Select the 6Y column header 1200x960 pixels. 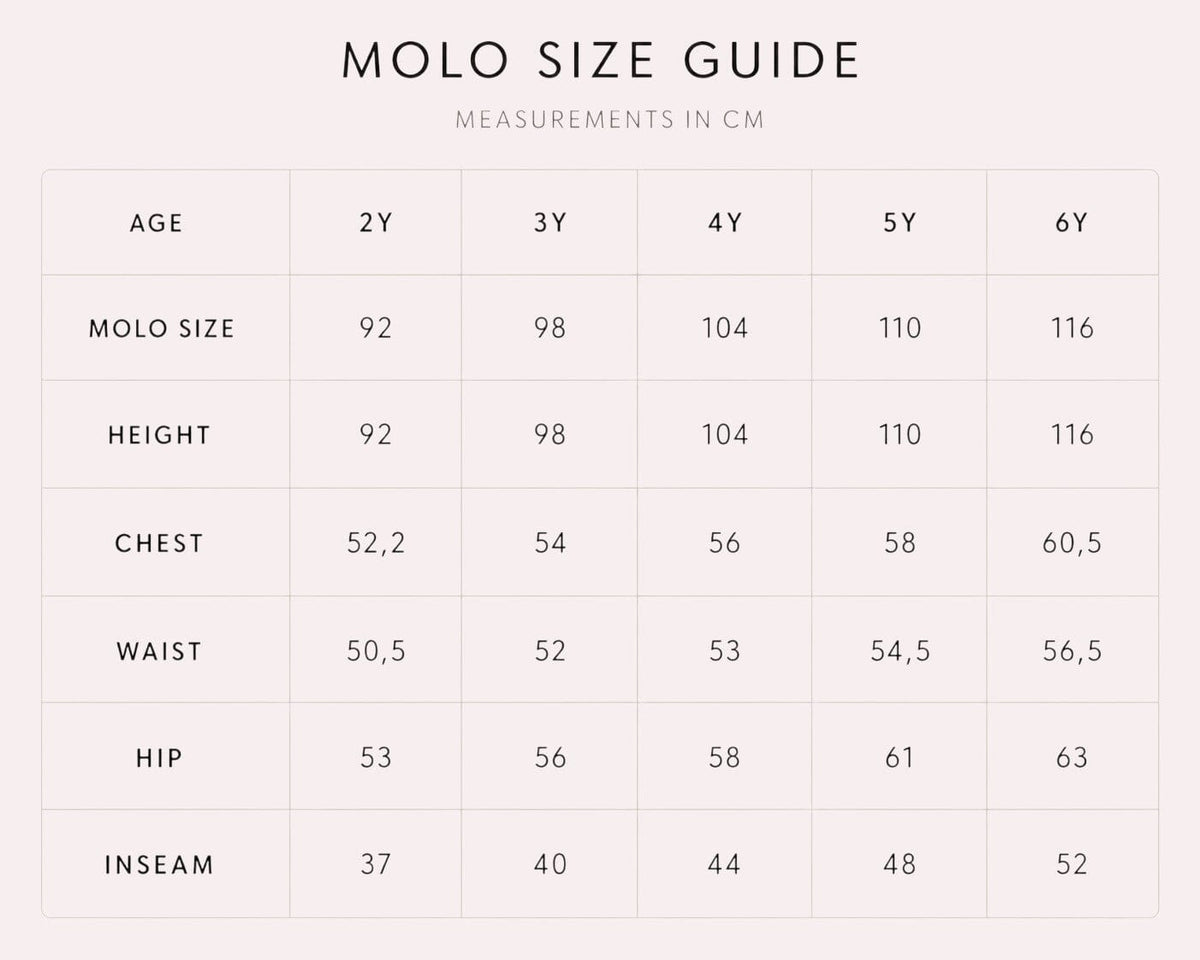(x=1072, y=222)
